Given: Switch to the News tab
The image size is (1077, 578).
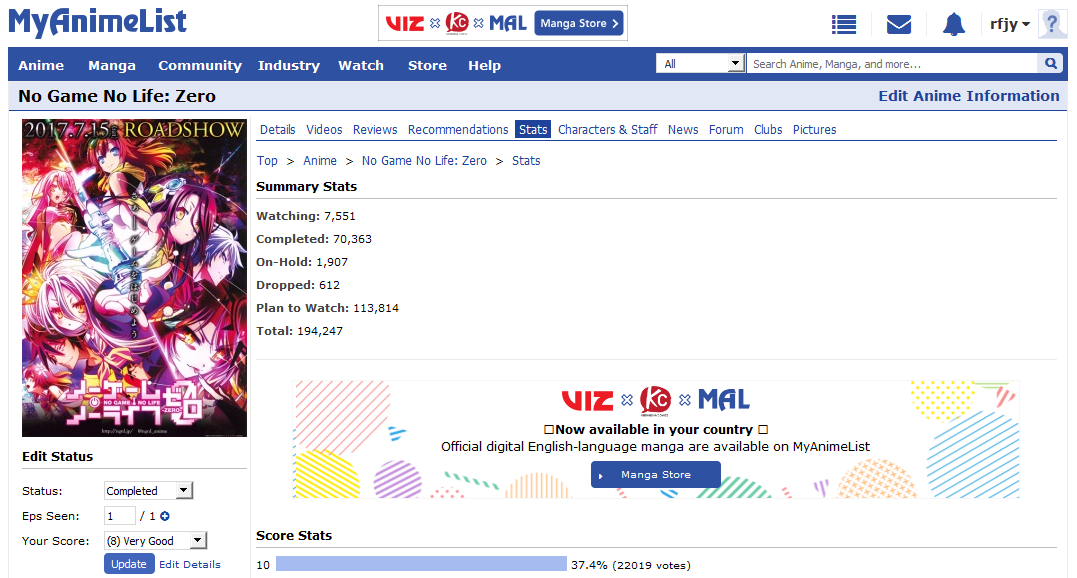Looking at the screenshot, I should [683, 130].
